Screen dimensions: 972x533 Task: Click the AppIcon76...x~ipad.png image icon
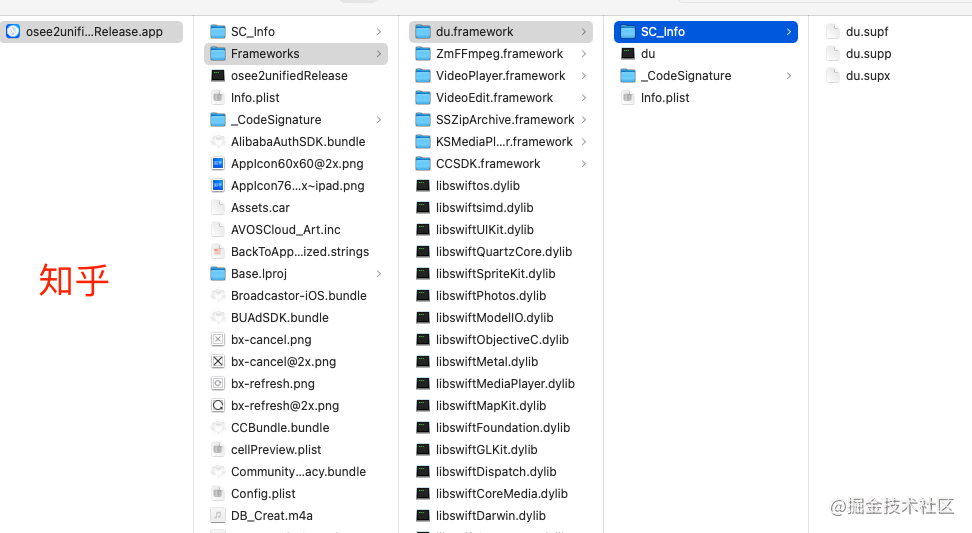[x=218, y=185]
